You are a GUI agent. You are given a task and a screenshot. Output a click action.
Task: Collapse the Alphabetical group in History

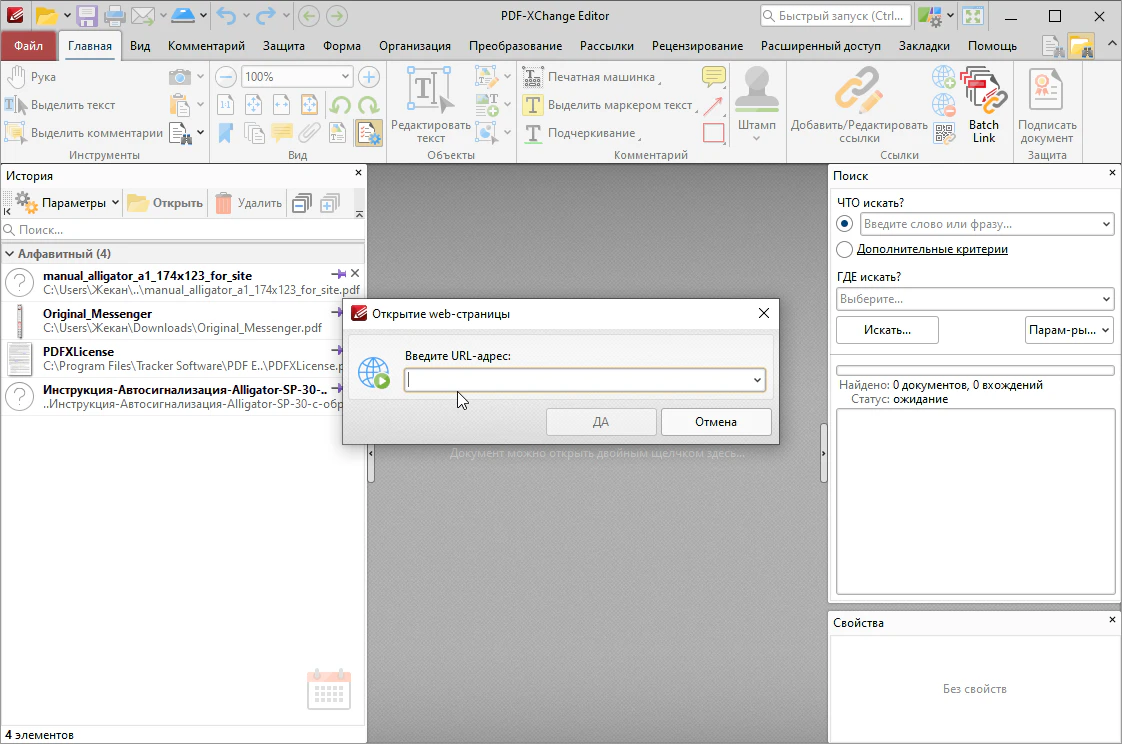[x=9, y=254]
